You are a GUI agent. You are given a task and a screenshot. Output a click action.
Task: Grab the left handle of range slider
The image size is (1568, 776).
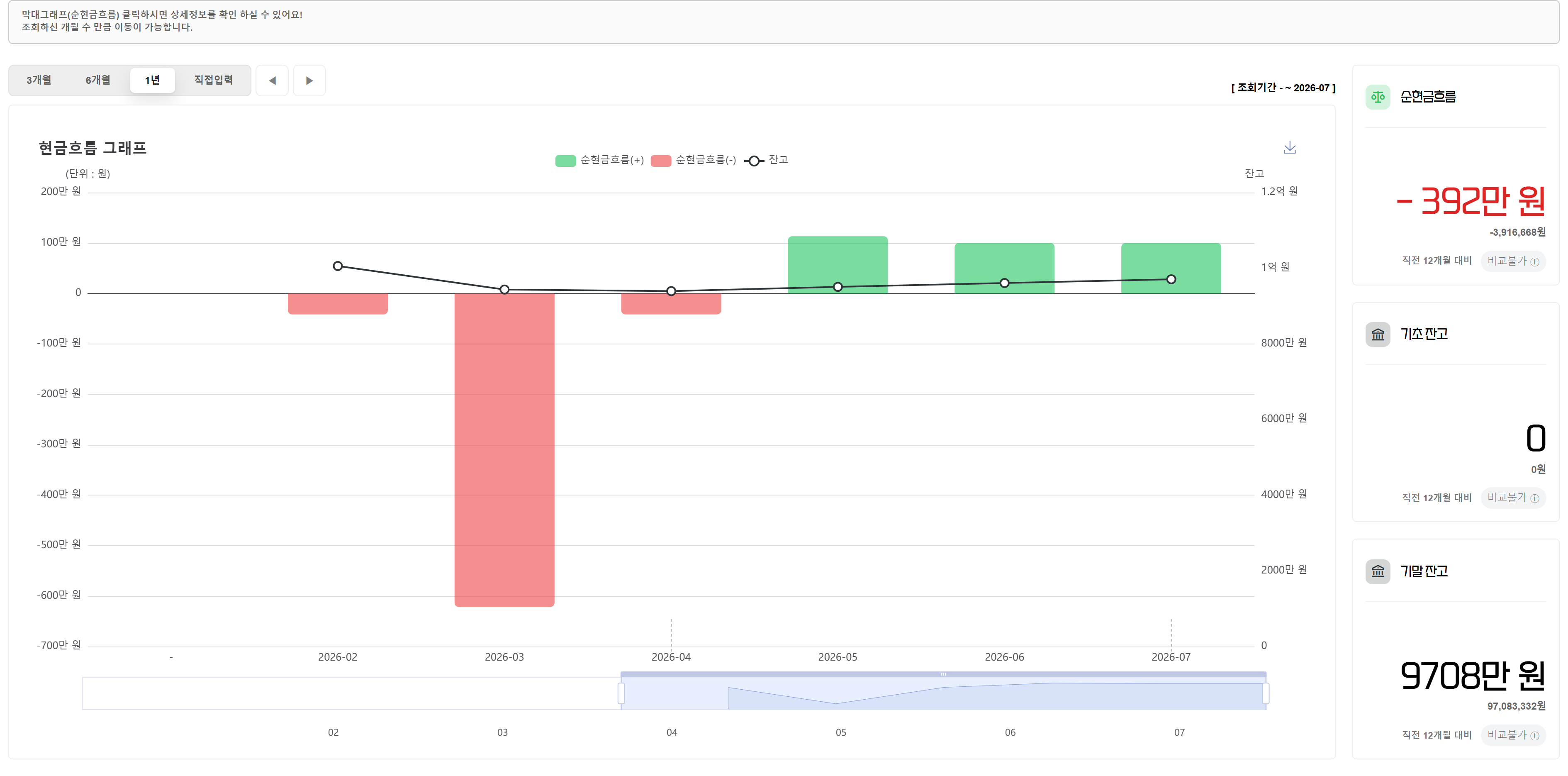coord(621,693)
